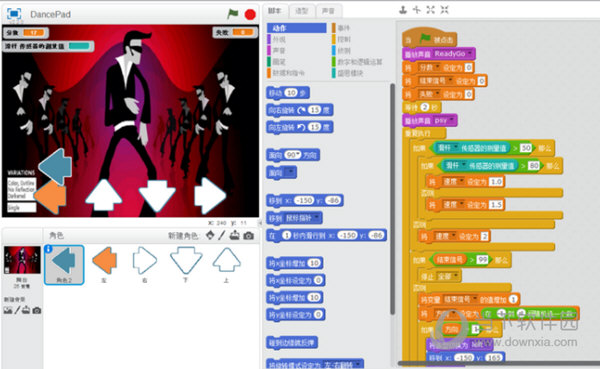Viewport: 600px width, 369px height.
Task: Switch to full screen presentation mode icon
Action: 14,14
